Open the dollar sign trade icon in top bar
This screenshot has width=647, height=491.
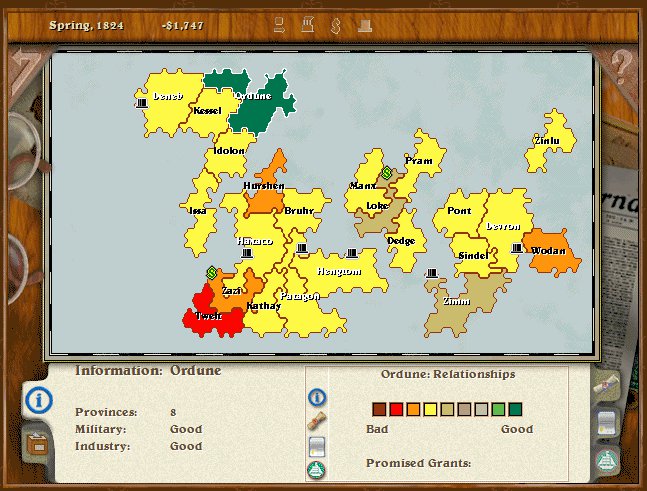(335, 26)
